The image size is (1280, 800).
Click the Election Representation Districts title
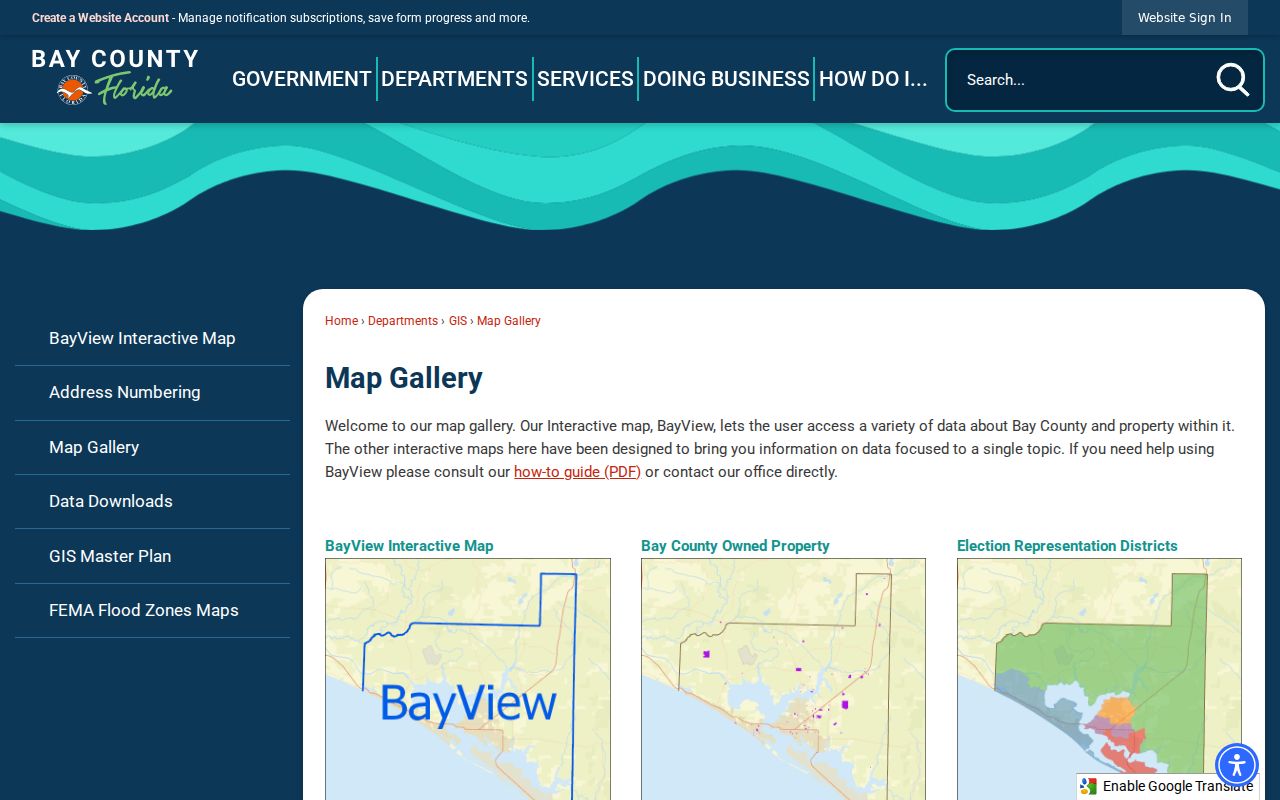click(1067, 546)
